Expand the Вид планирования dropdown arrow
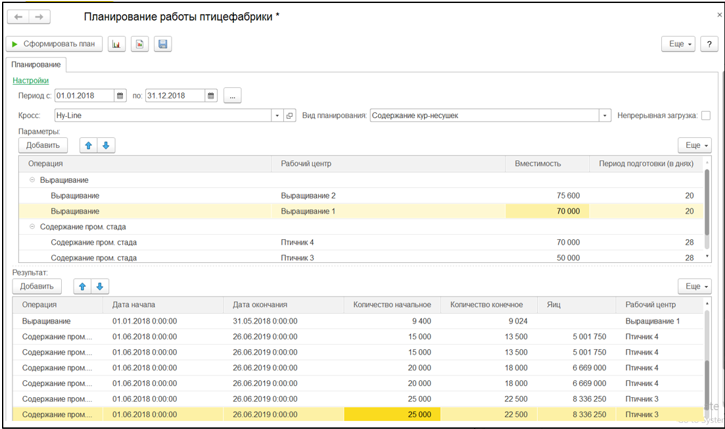This screenshot has width=725, height=429. [605, 116]
